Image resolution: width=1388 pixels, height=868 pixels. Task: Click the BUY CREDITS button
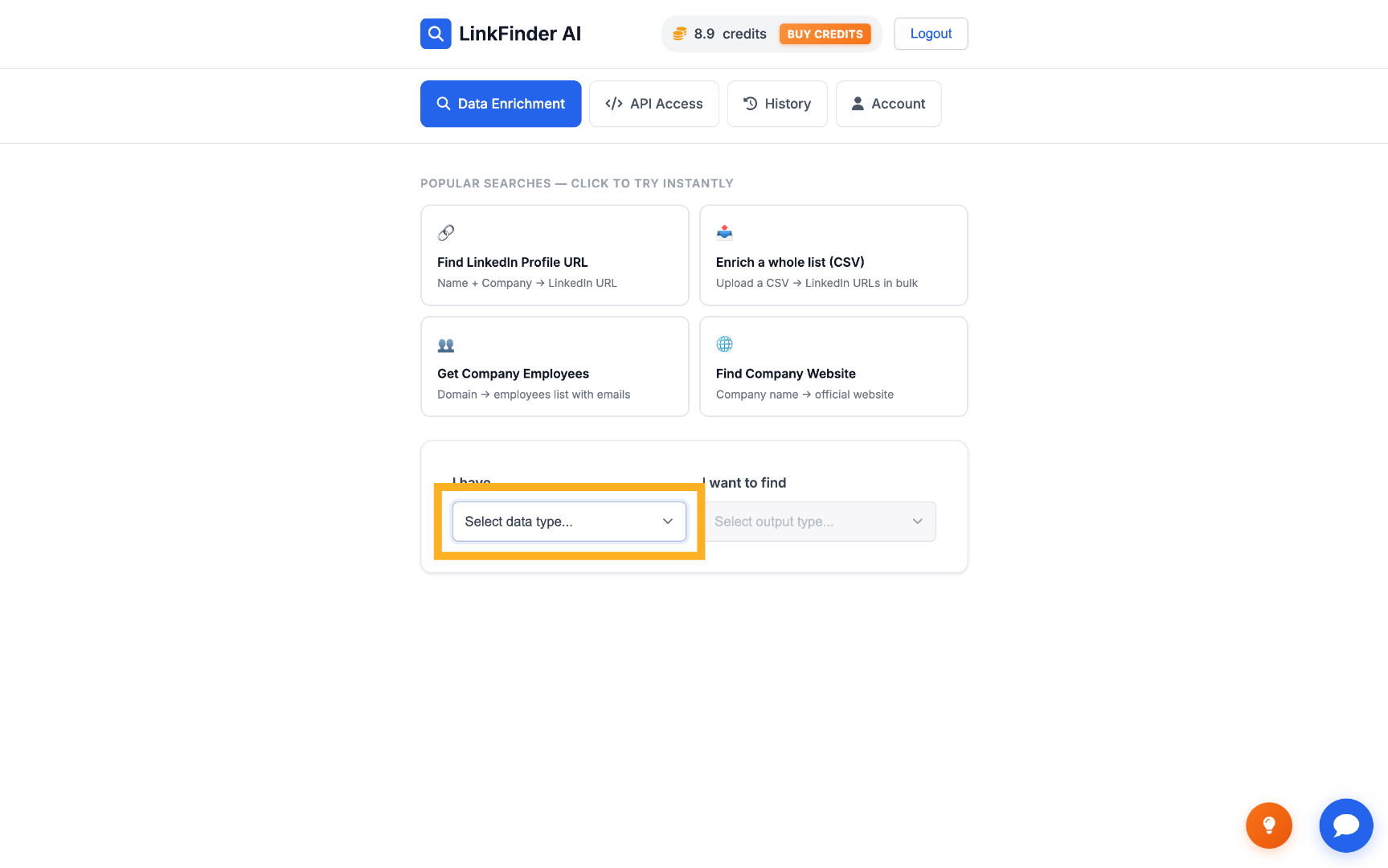click(x=825, y=34)
